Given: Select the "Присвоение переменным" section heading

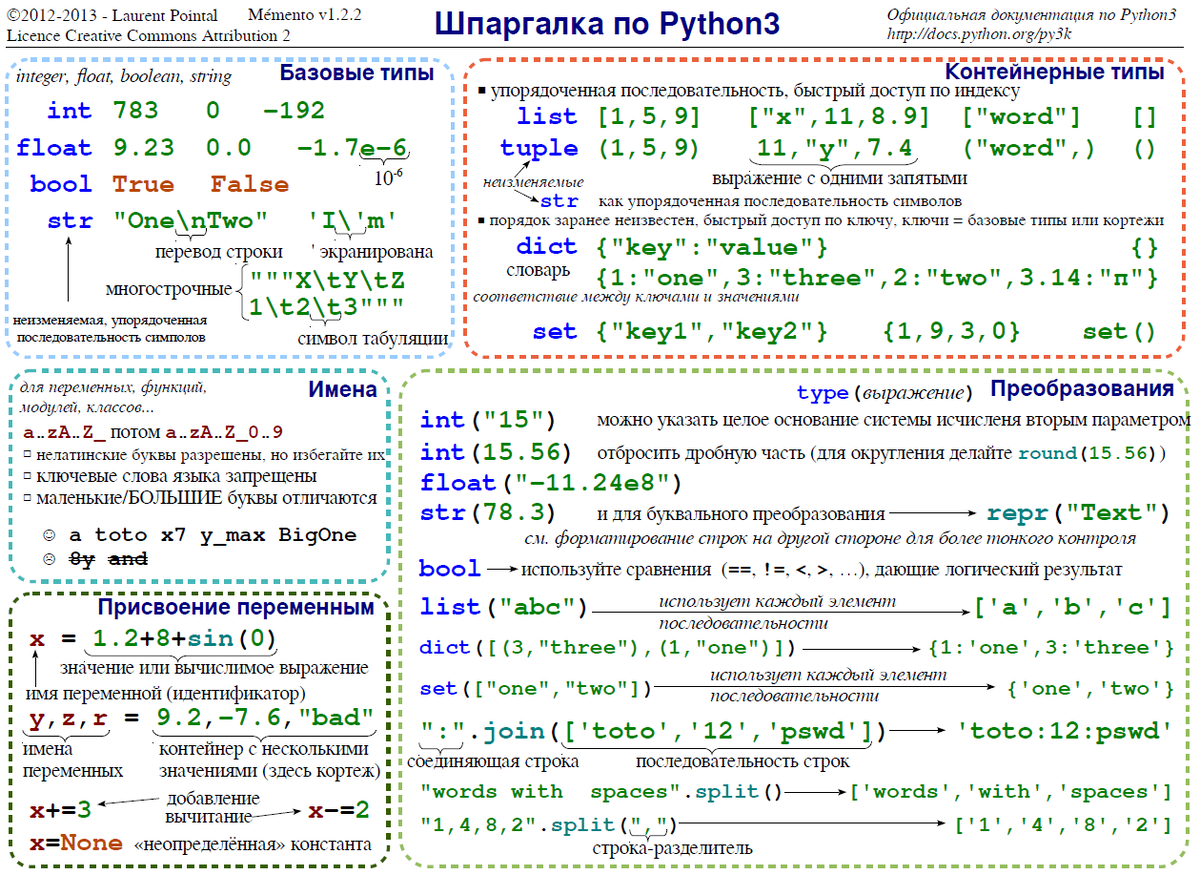Looking at the screenshot, I should click(x=236, y=607).
